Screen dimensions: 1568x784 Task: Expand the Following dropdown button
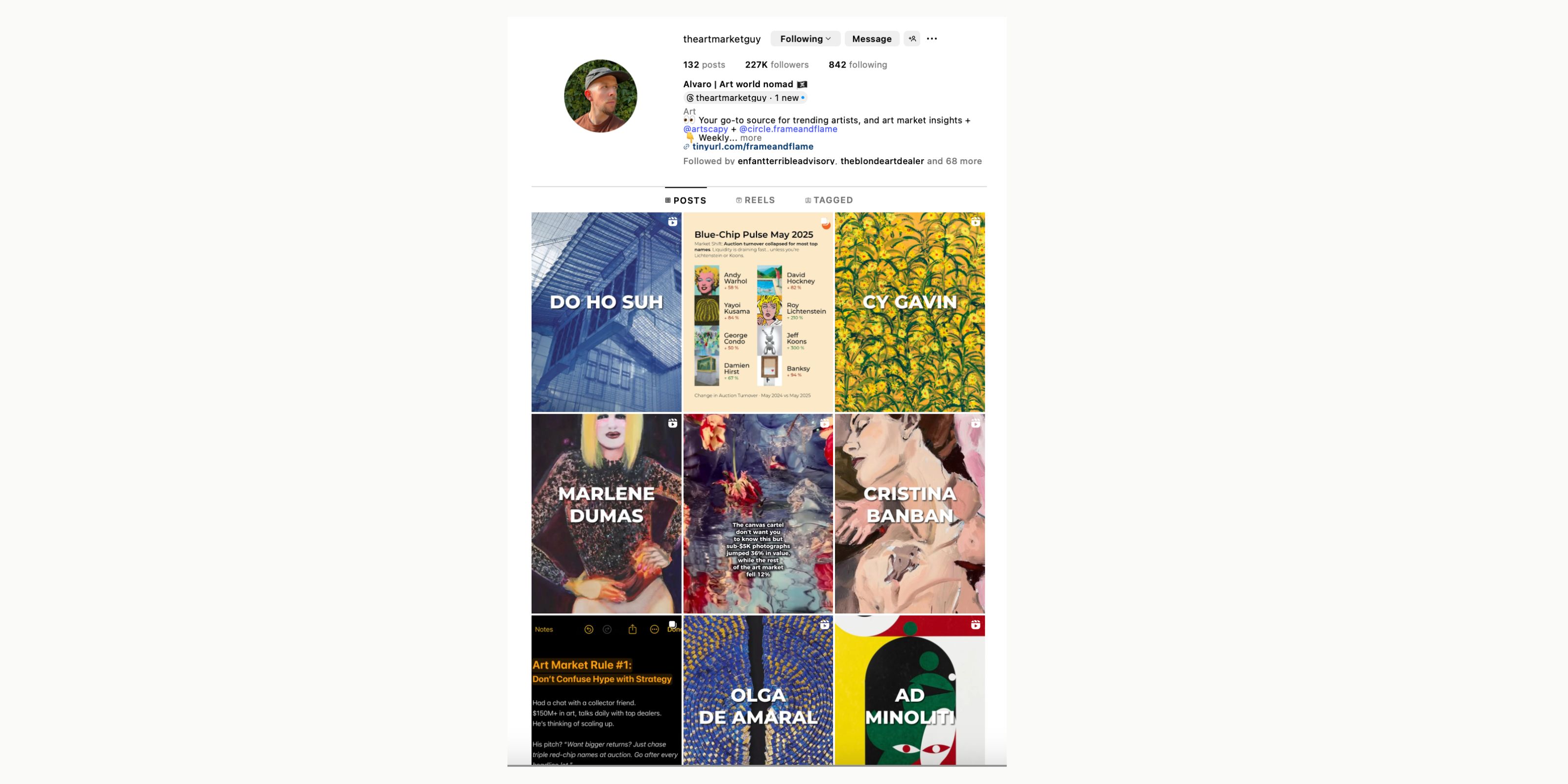click(x=805, y=39)
